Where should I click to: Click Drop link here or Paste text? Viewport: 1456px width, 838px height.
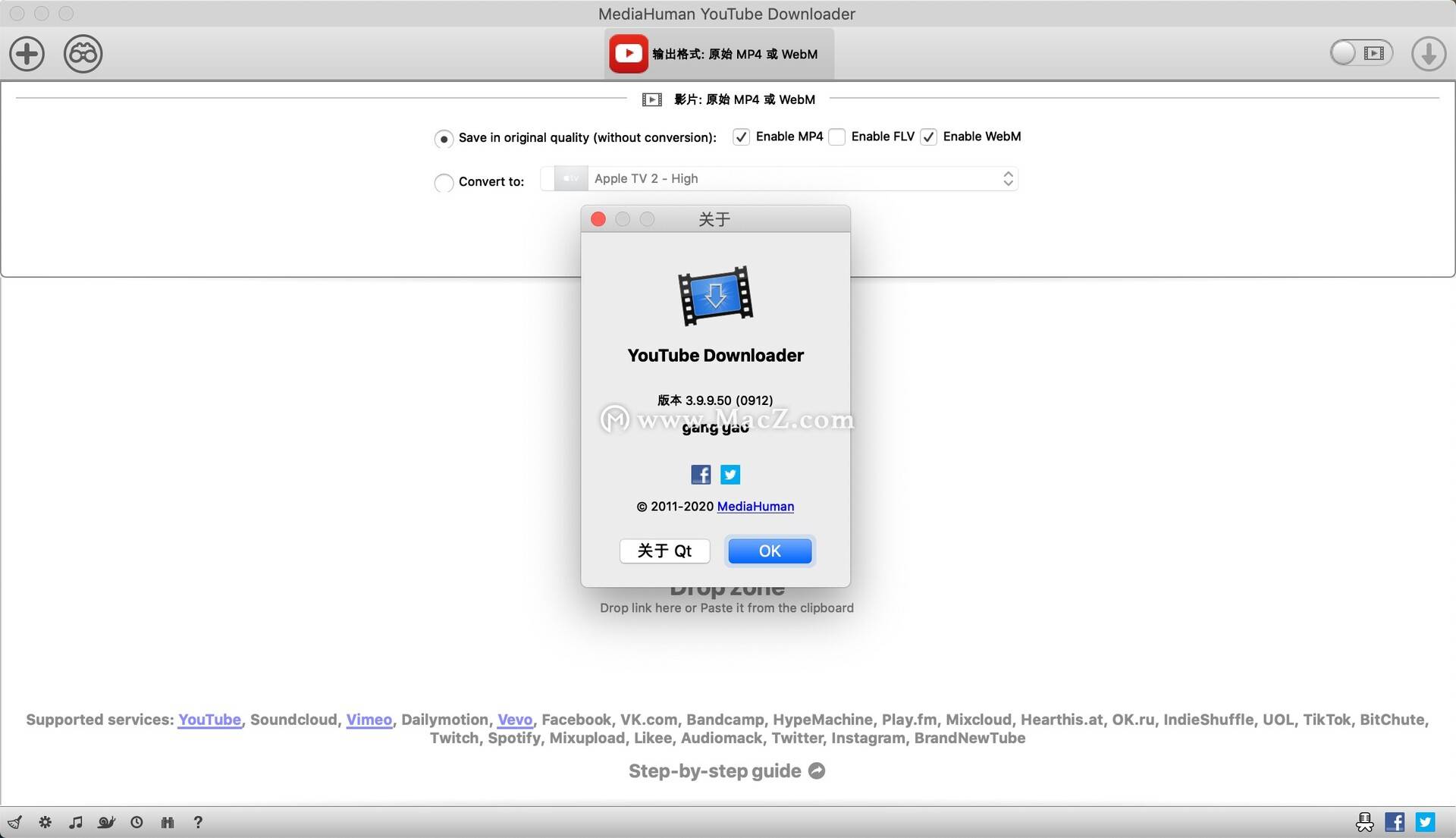(726, 608)
